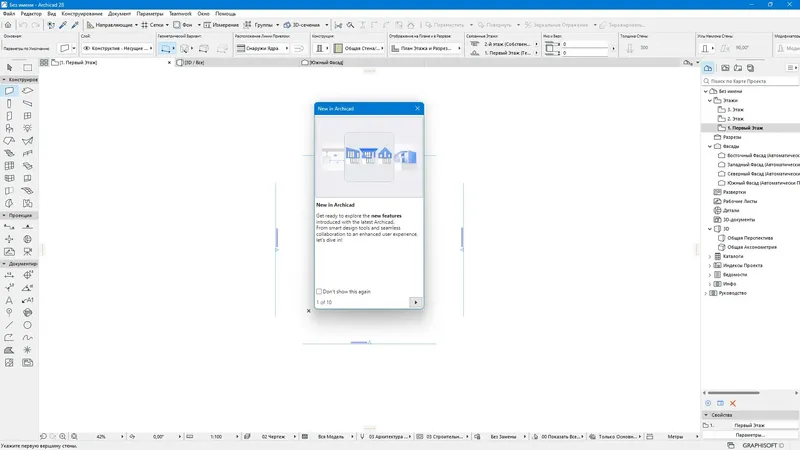Toggle the Направляющие guide lines button
The image size is (800, 450).
[x=110, y=24]
